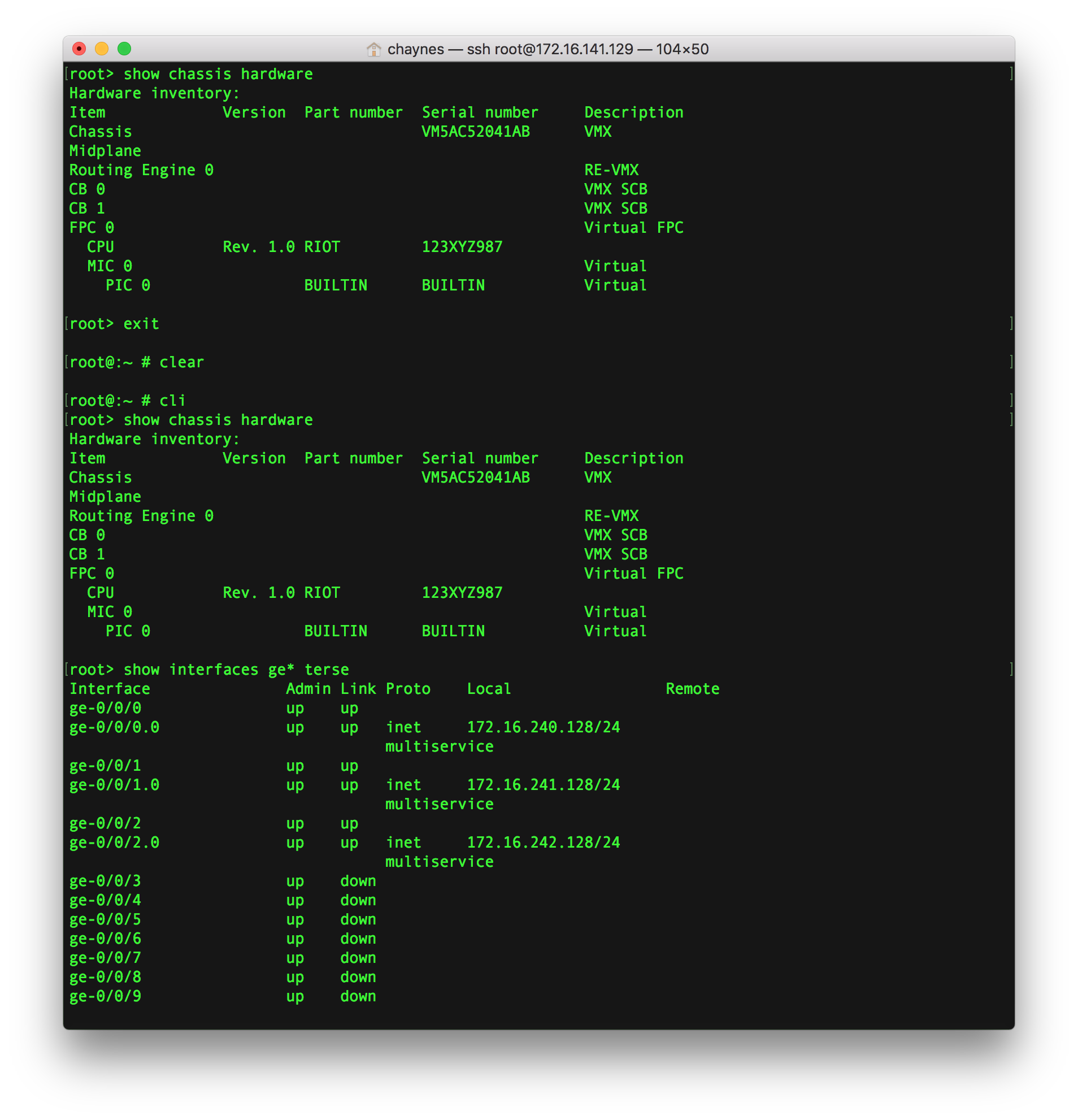Click the 'exit' command line
Screen dimensions: 1078x1120
point(141,324)
